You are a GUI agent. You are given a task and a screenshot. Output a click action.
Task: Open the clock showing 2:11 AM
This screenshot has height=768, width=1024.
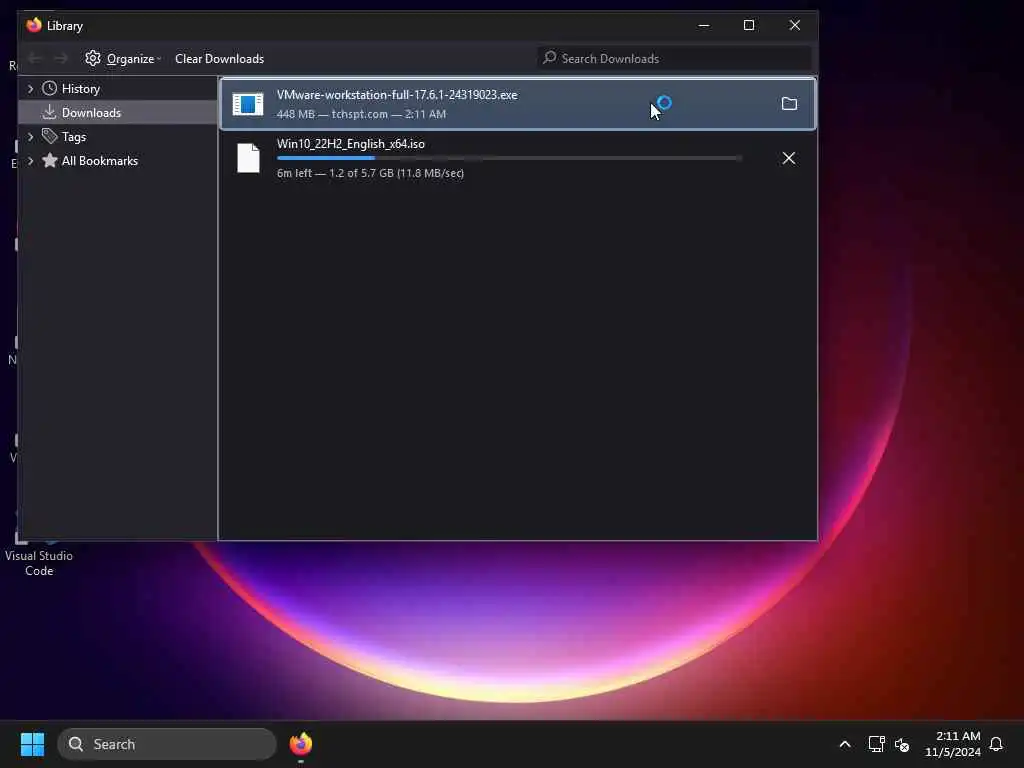point(953,744)
